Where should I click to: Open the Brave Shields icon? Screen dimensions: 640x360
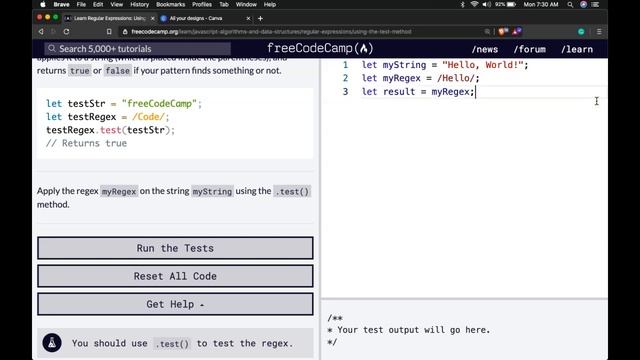pyautogui.click(x=503, y=31)
